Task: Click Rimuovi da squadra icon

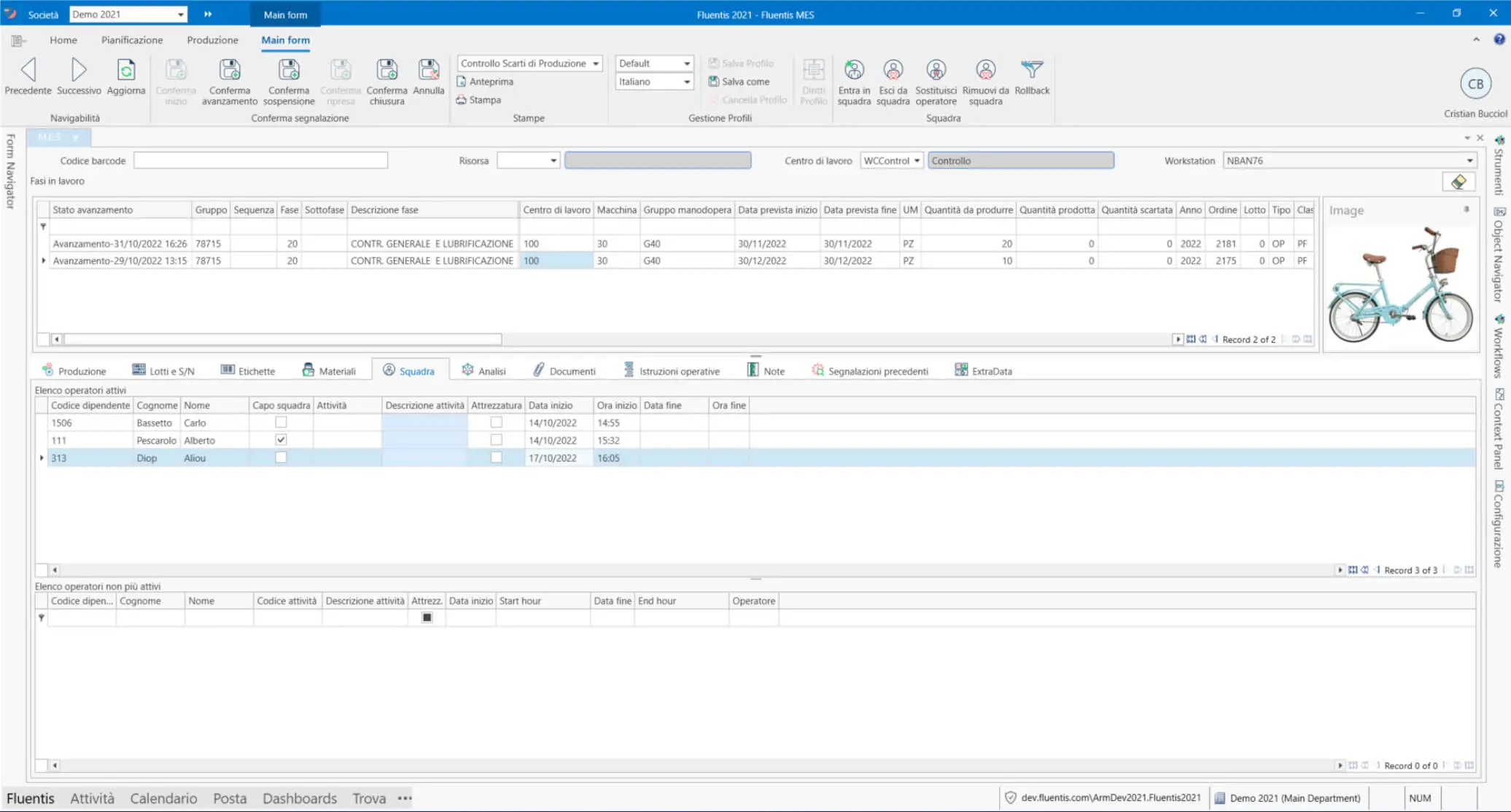Action: coord(985,70)
